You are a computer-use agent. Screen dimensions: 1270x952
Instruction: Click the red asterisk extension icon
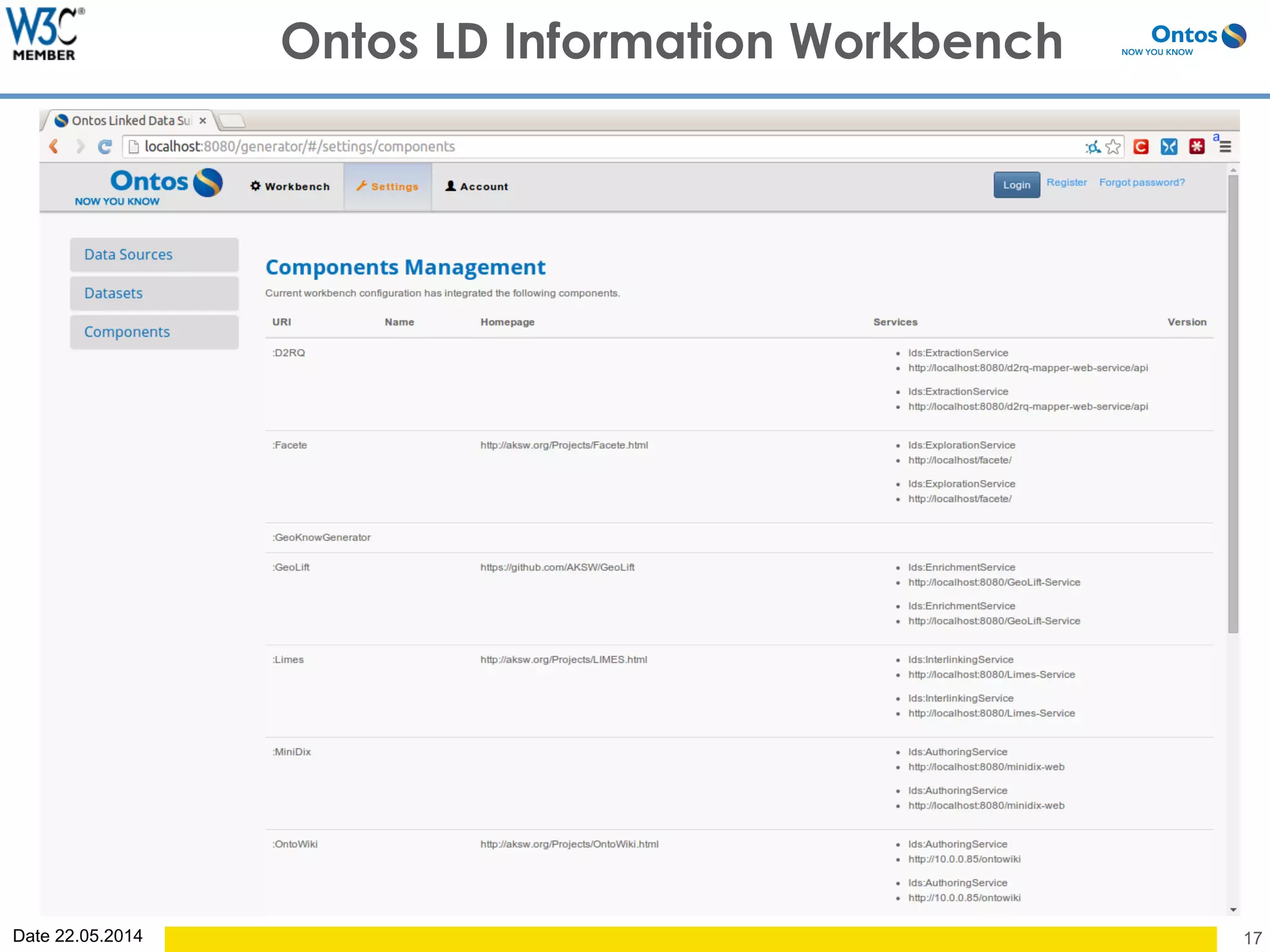coord(1197,147)
